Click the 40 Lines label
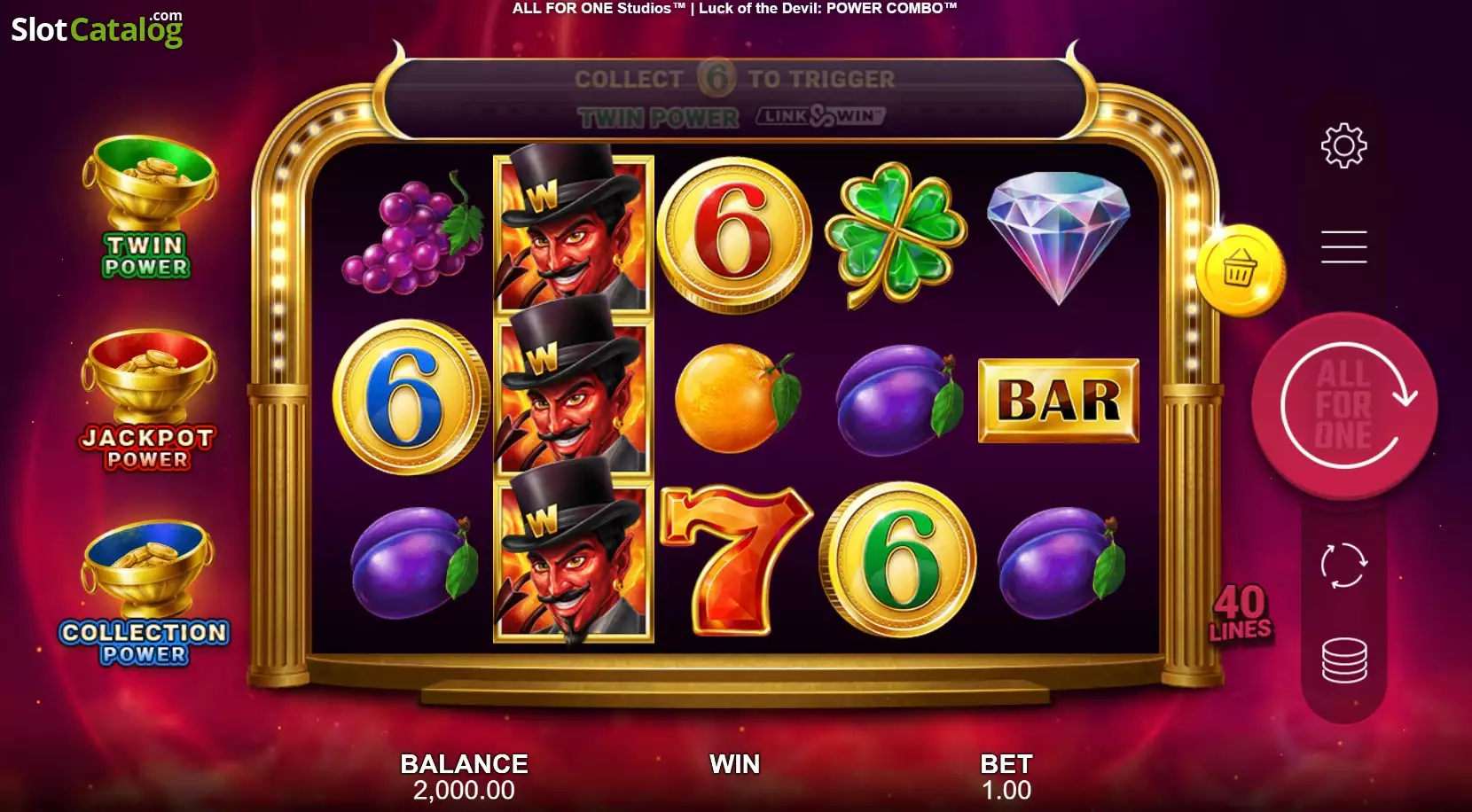The image size is (1472, 812). pos(1241,613)
